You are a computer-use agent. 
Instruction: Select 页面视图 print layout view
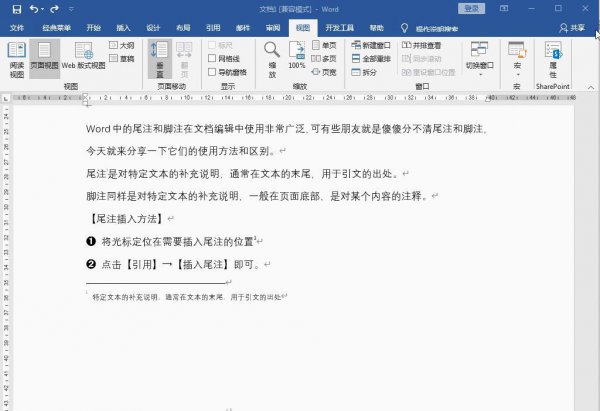pos(44,59)
